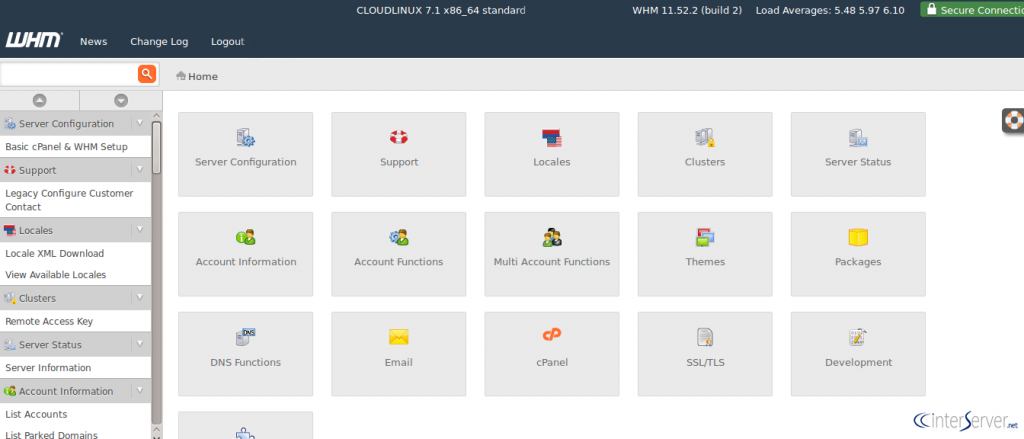Click the sidebar vertical scrollbar thumb
The image size is (1024, 439).
click(157, 147)
